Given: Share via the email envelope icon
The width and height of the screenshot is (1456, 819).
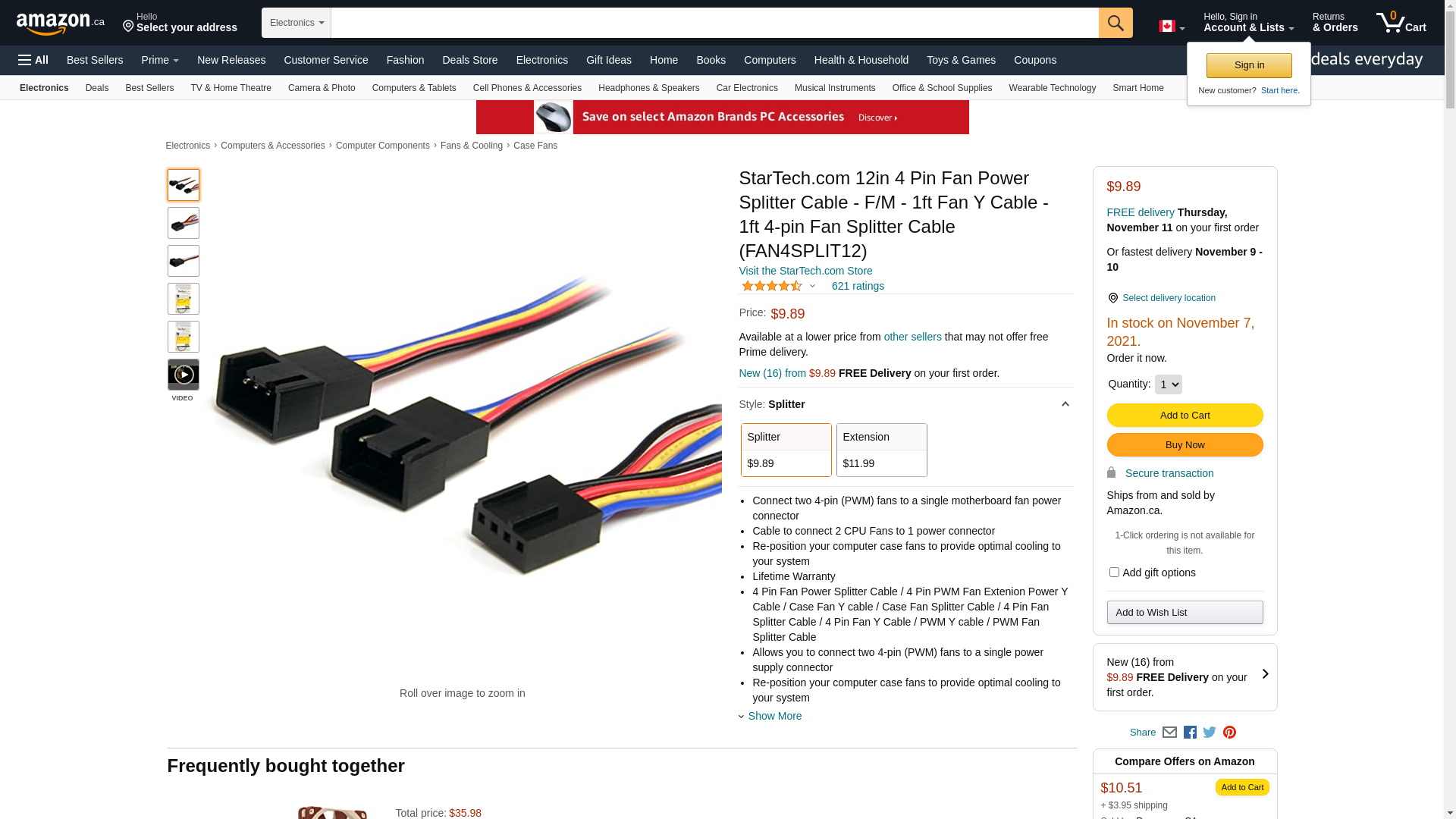Looking at the screenshot, I should pyautogui.click(x=1169, y=733).
